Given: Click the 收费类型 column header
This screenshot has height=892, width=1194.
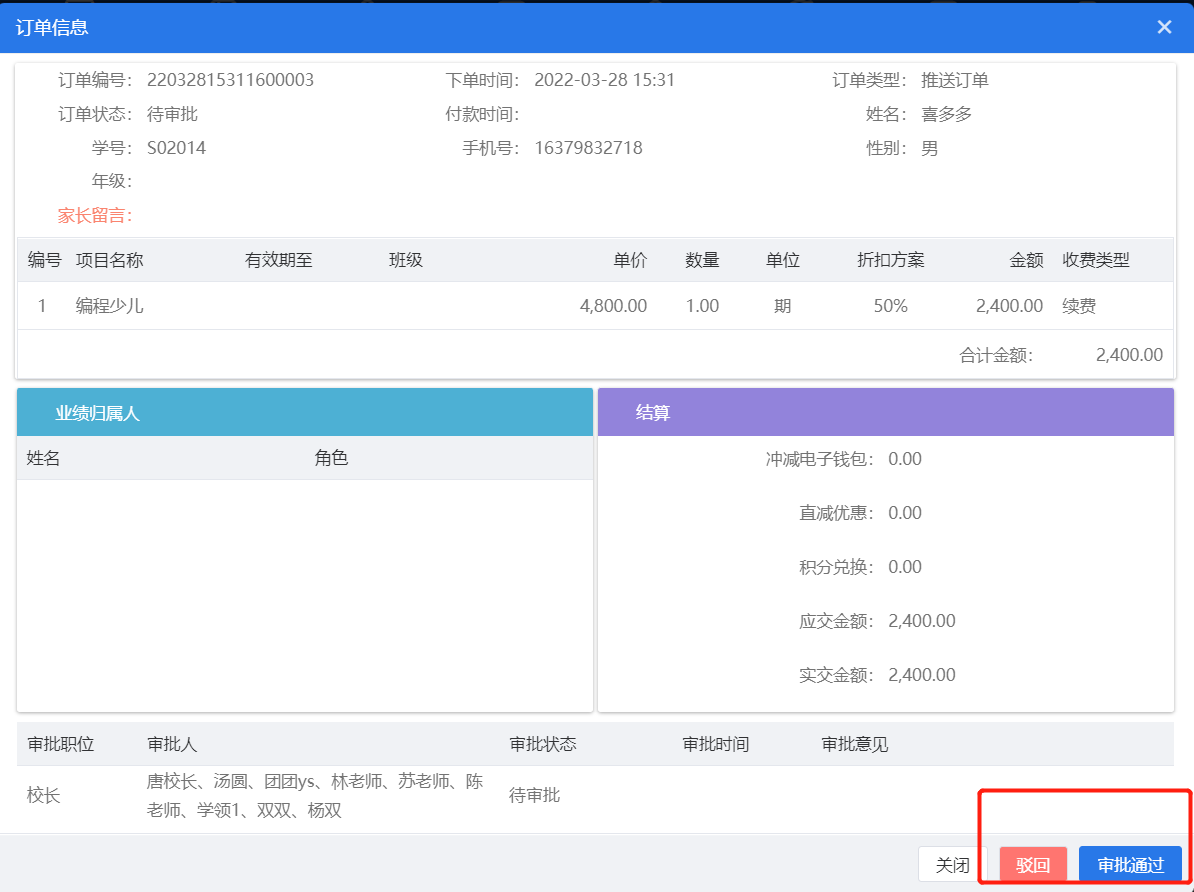Looking at the screenshot, I should pos(1096,261).
